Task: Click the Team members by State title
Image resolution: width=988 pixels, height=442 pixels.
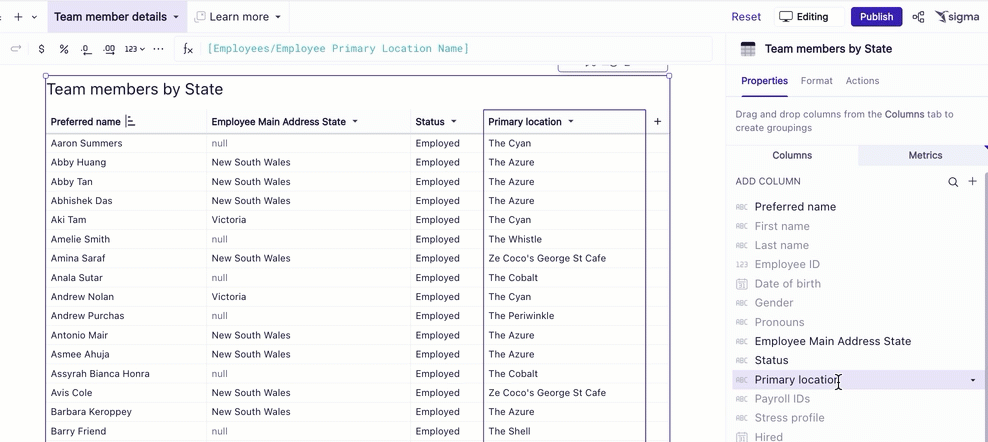Action: [x=135, y=90]
